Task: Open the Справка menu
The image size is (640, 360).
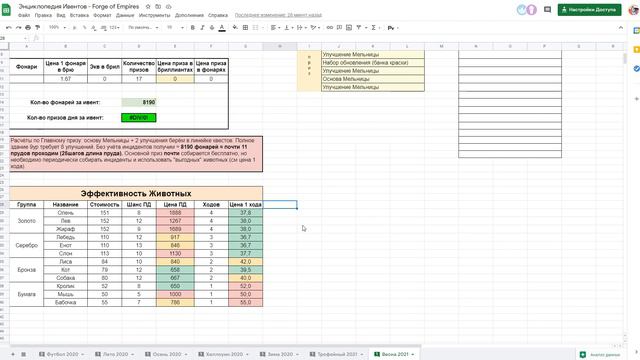Action: tap(218, 15)
